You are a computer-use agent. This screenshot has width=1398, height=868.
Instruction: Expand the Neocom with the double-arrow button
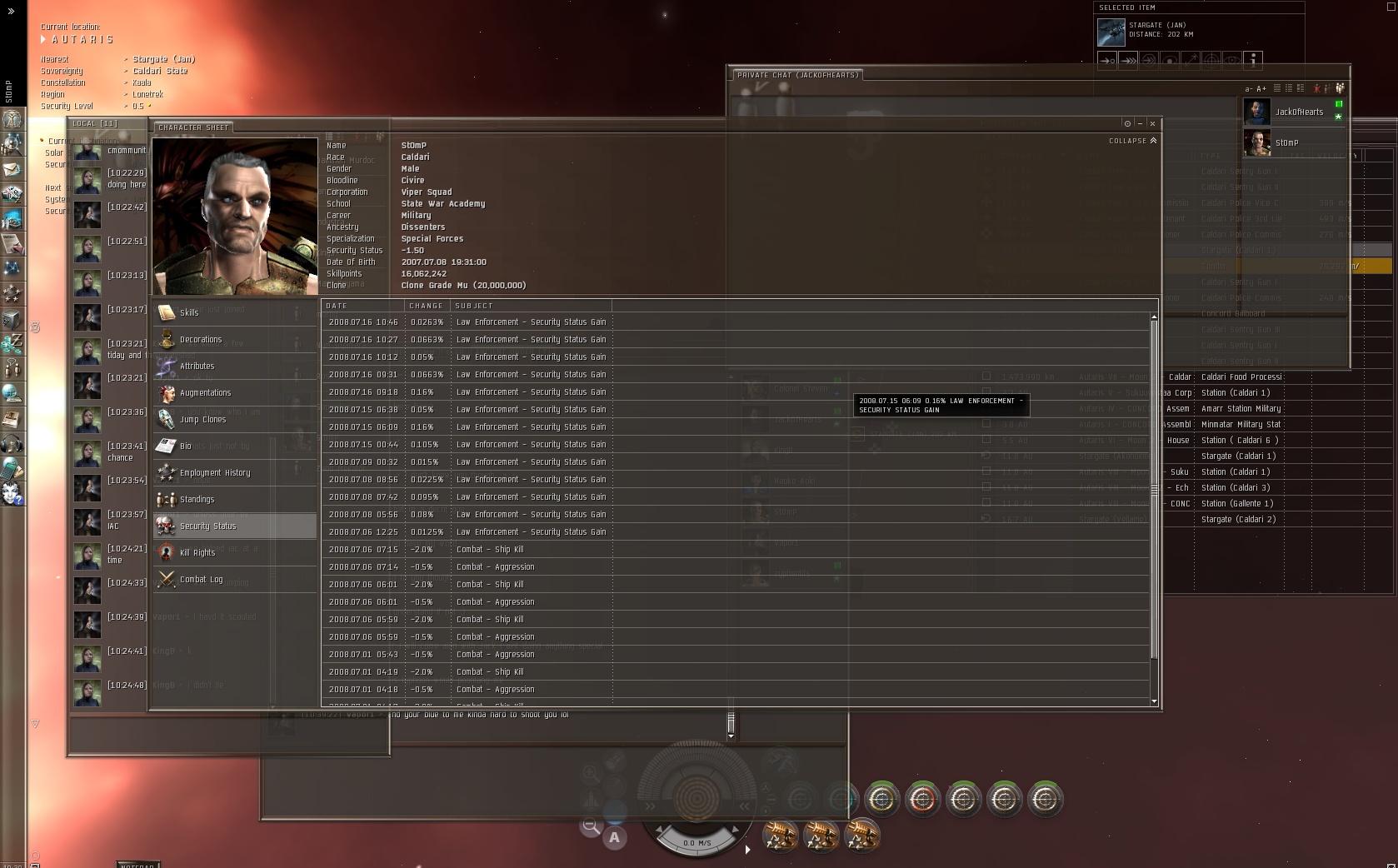click(x=12, y=12)
